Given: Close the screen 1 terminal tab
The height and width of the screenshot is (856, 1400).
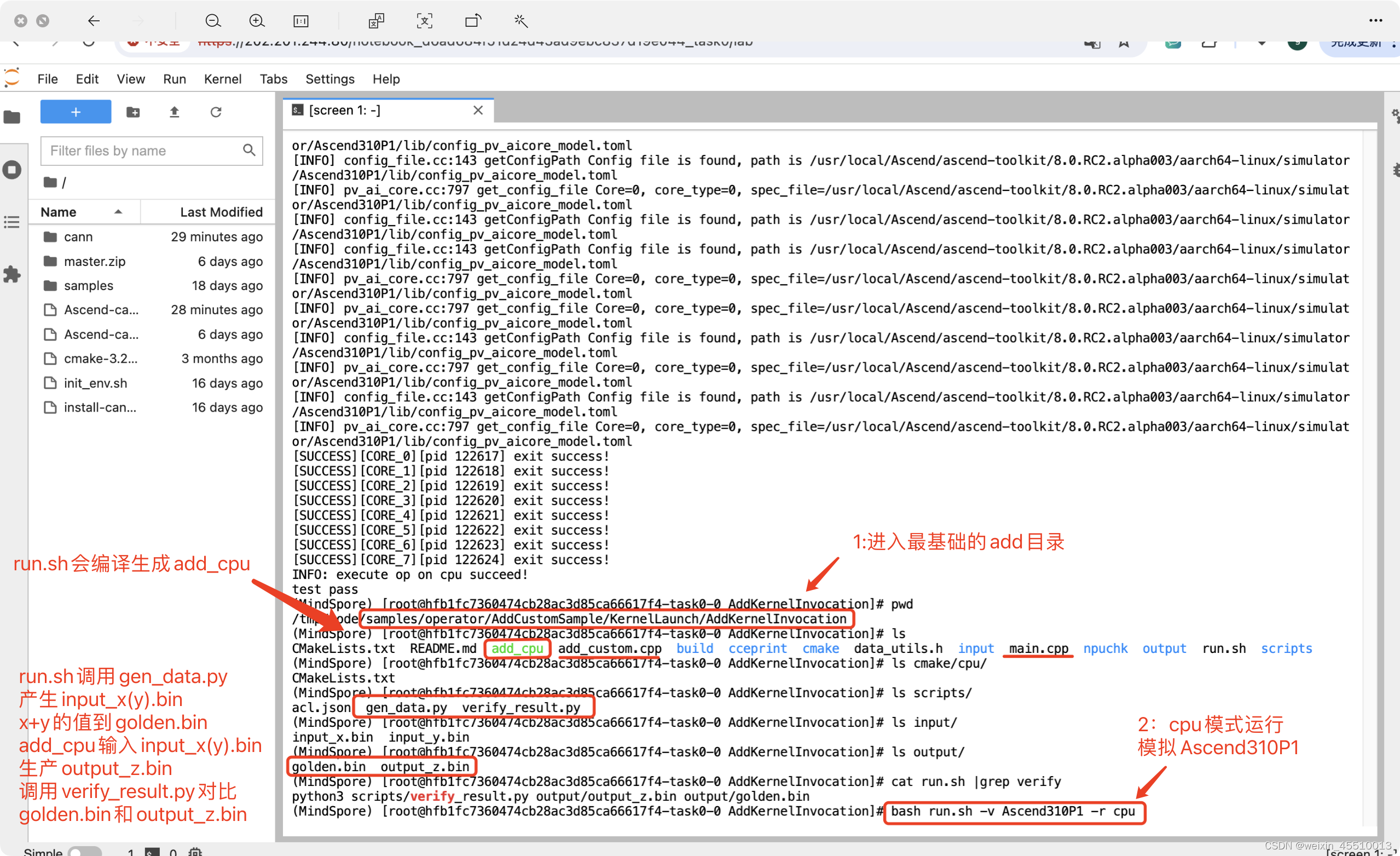Looking at the screenshot, I should (x=478, y=110).
